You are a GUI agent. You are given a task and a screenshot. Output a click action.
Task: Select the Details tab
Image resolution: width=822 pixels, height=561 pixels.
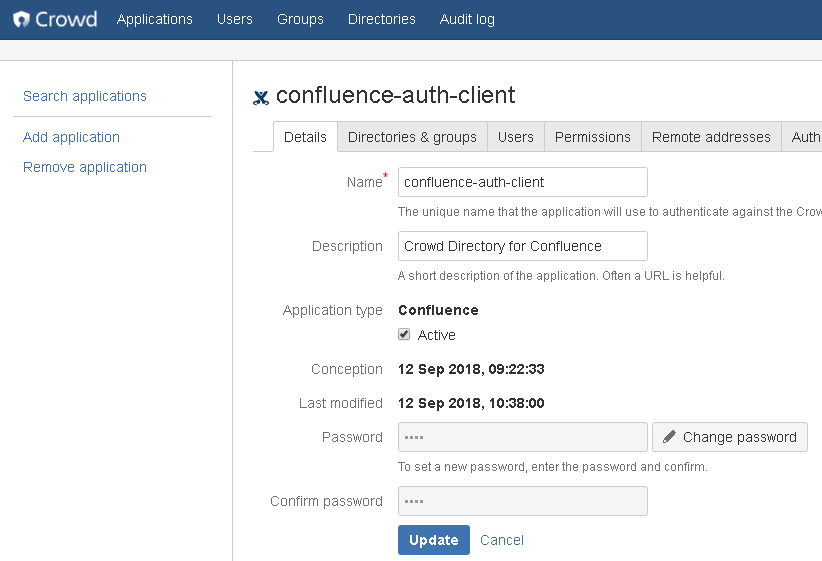(305, 137)
